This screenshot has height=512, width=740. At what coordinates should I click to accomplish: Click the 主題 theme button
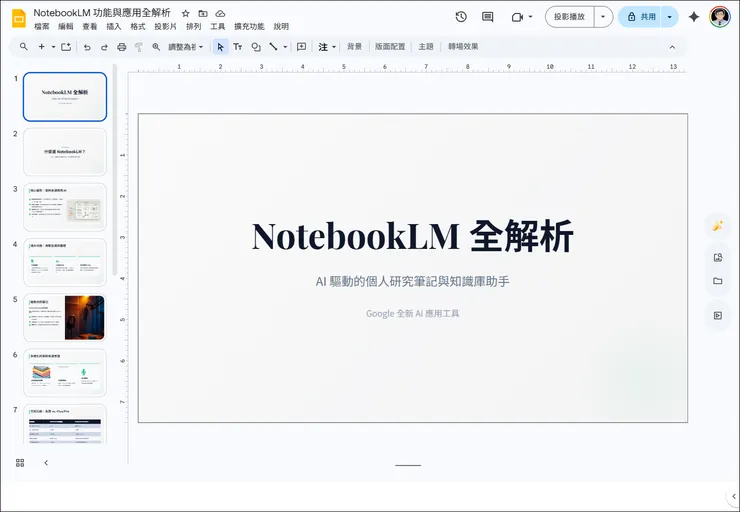click(426, 47)
